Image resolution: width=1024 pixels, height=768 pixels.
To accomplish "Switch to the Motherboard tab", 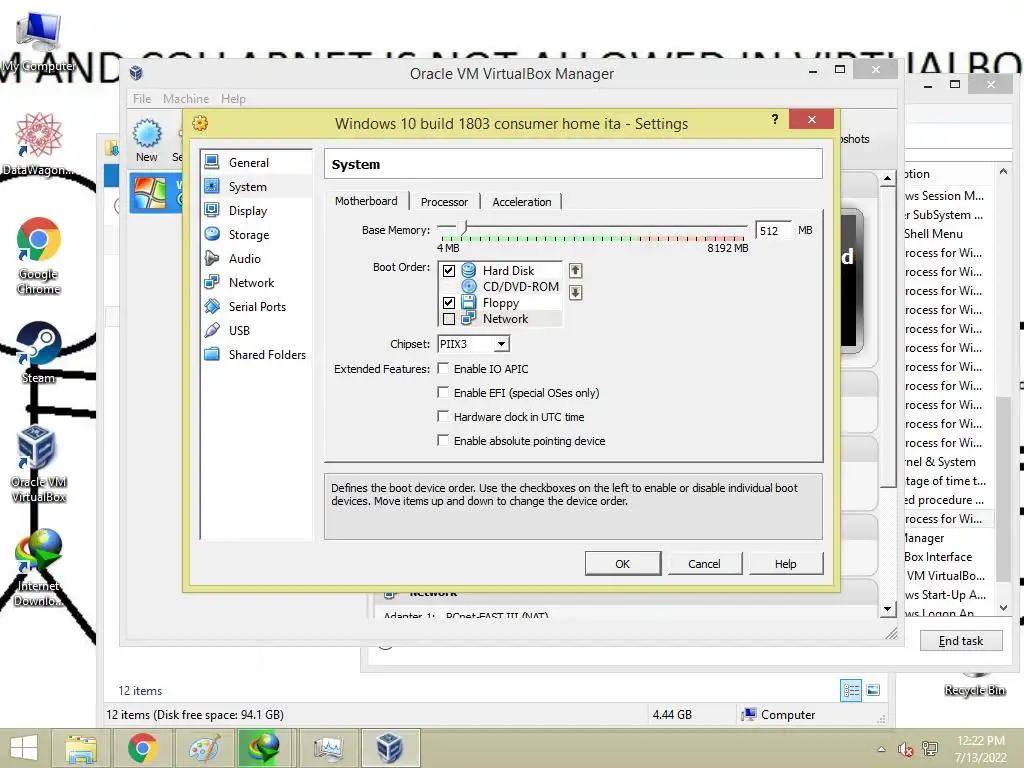I will (366, 201).
